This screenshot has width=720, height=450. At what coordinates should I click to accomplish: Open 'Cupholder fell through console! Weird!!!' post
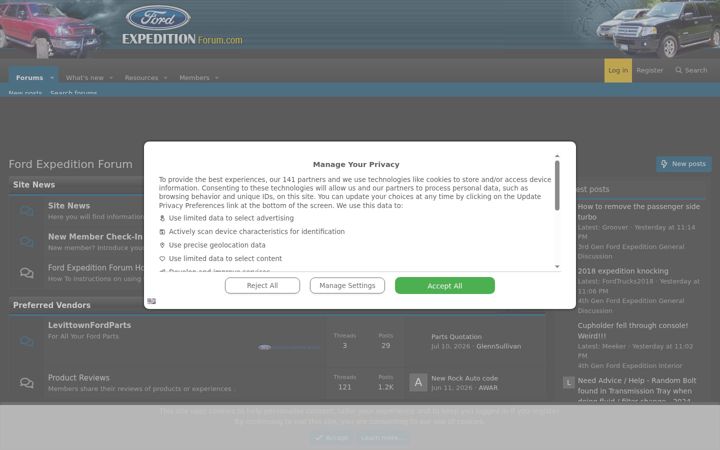pyautogui.click(x=633, y=331)
